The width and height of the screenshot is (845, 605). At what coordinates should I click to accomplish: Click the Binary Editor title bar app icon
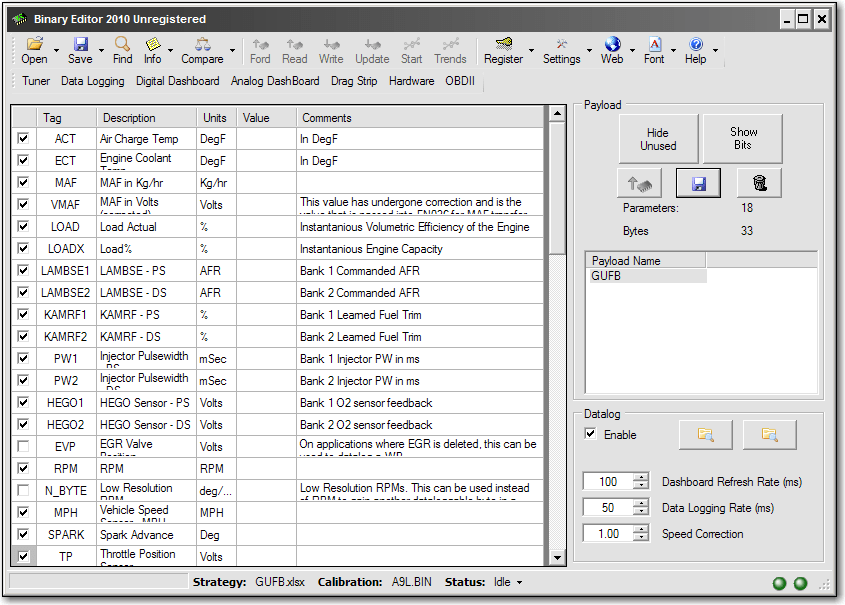coord(20,19)
